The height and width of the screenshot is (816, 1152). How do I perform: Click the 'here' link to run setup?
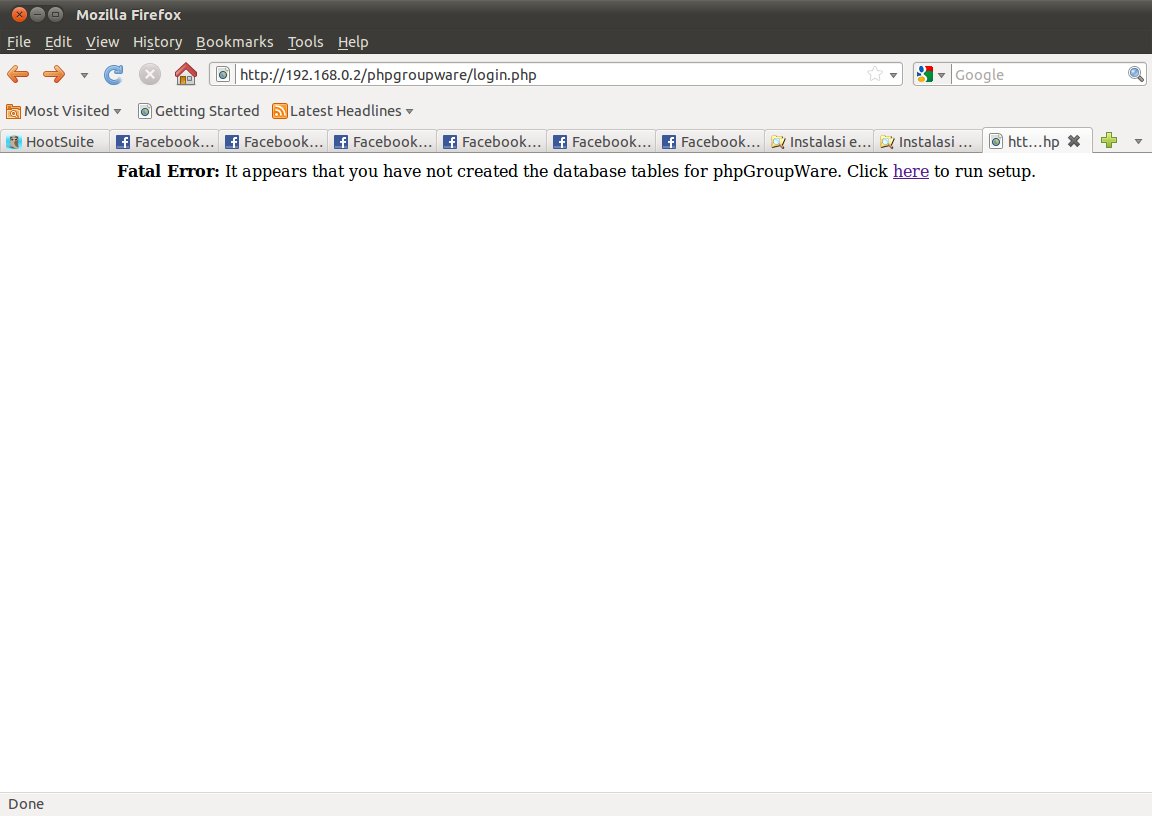(910, 171)
